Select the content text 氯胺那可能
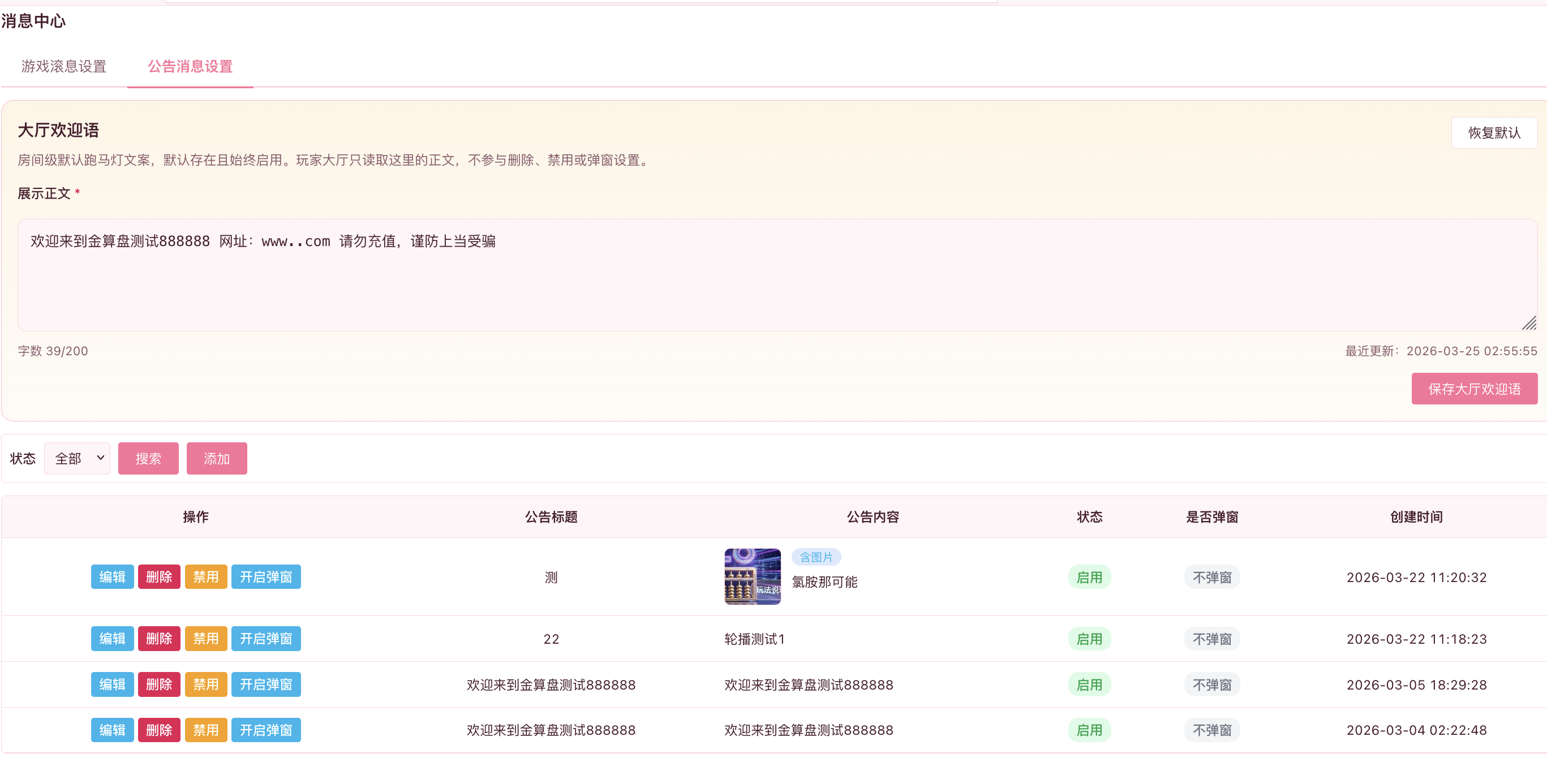 [x=824, y=581]
